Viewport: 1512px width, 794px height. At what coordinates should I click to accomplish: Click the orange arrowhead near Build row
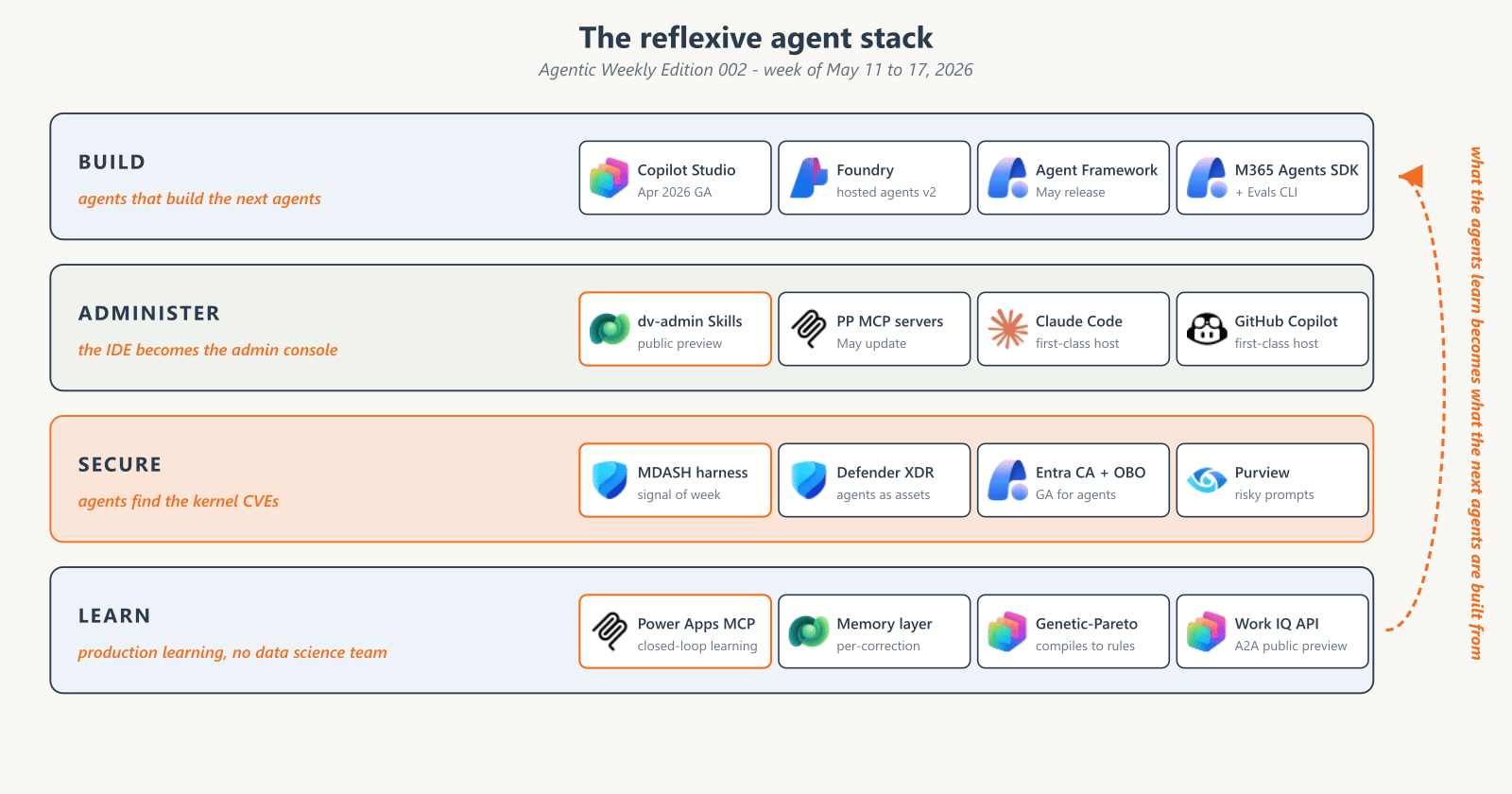tap(1412, 176)
